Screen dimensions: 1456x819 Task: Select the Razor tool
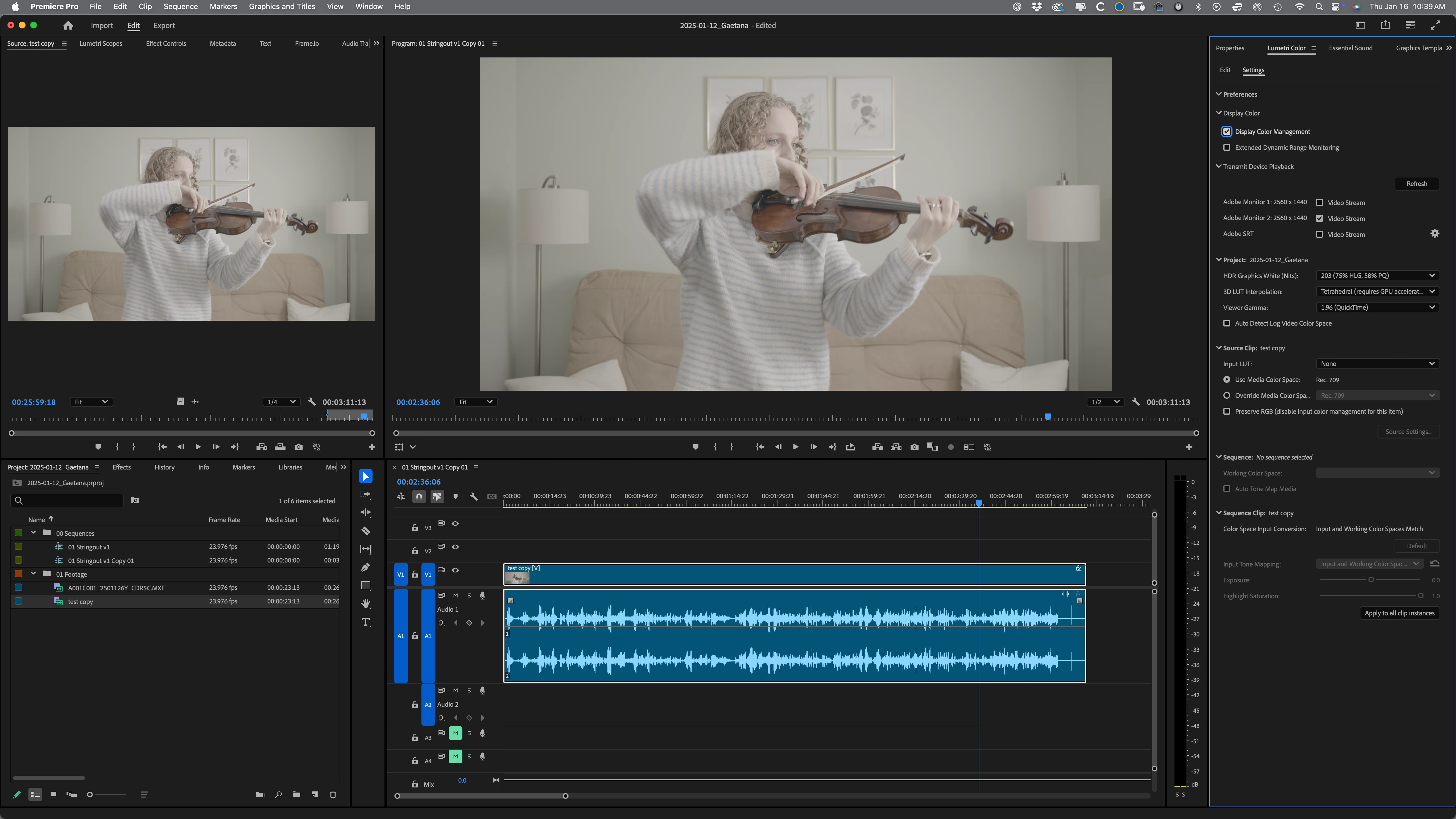point(366,531)
